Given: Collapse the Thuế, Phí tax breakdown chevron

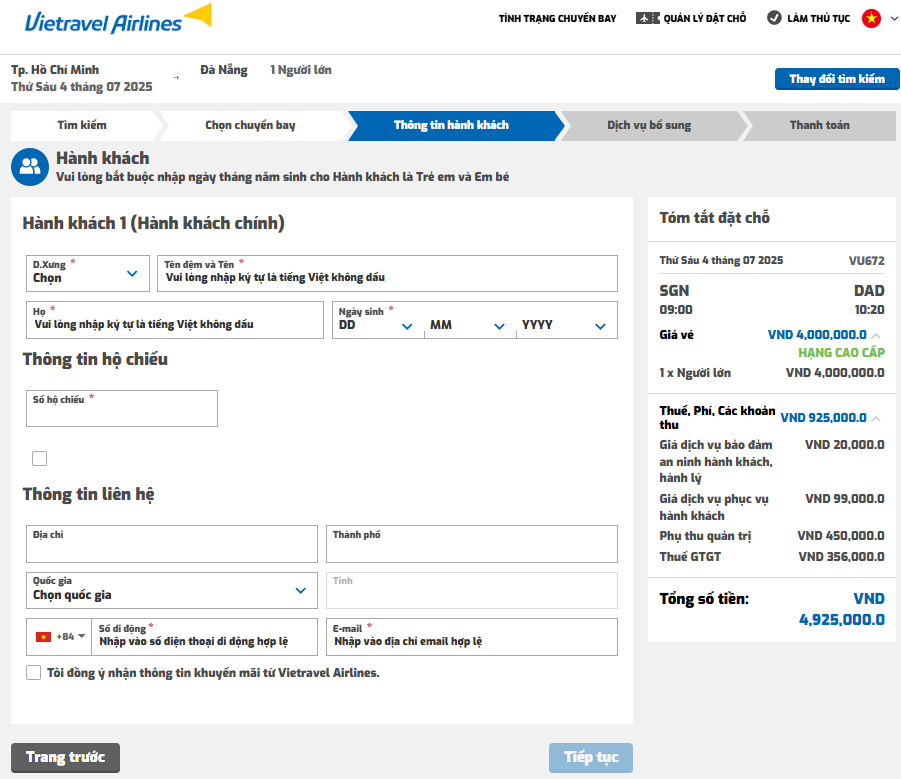Looking at the screenshot, I should pyautogui.click(x=876, y=418).
